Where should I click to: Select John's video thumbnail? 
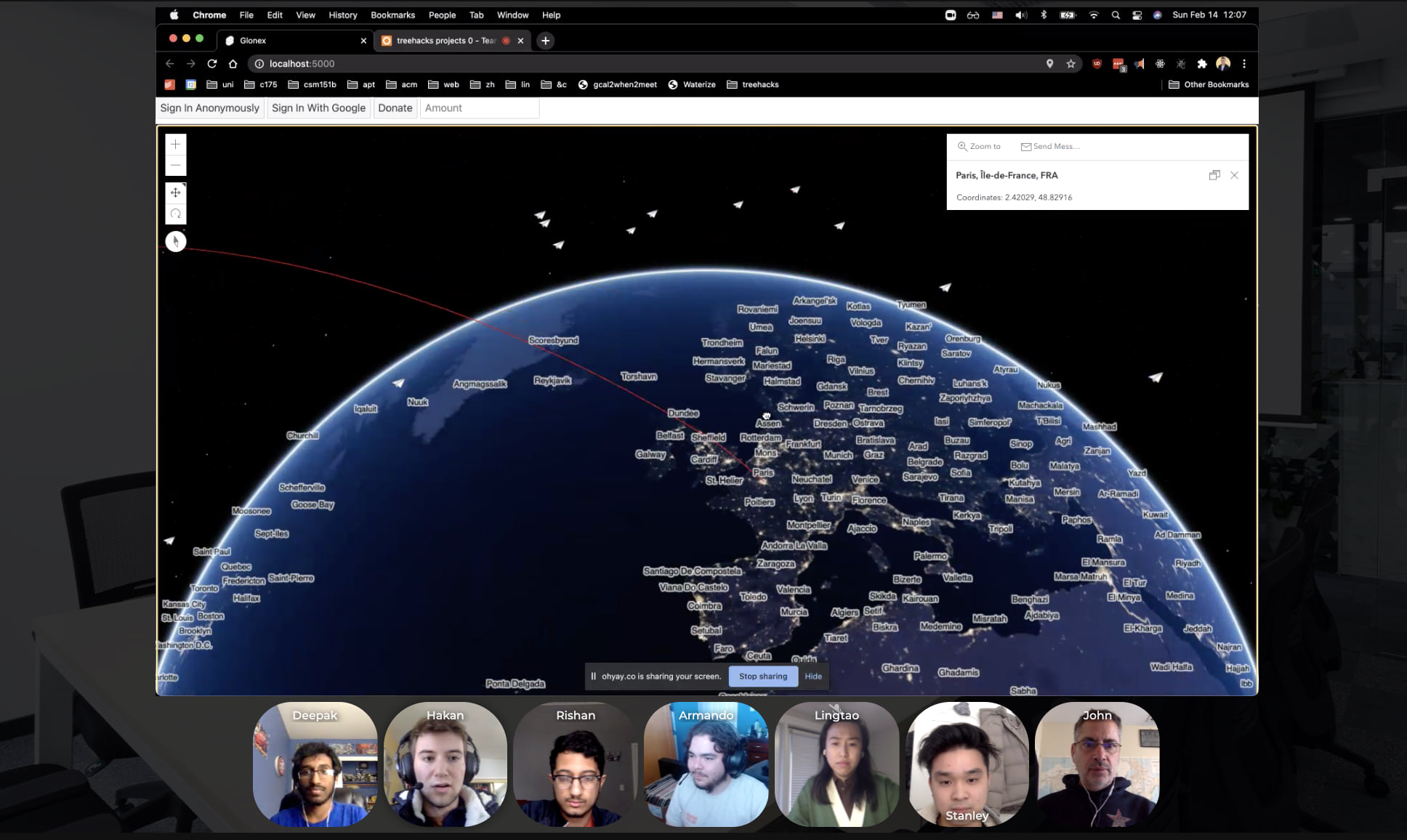(1097, 764)
